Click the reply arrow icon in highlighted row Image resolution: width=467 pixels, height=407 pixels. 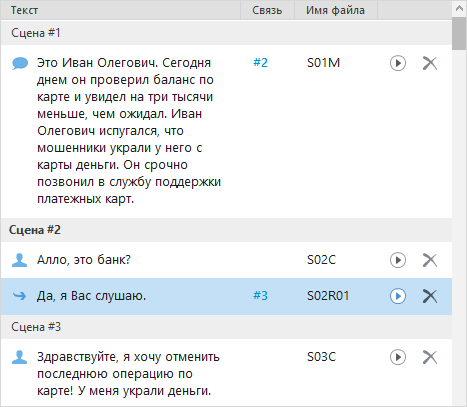(19, 296)
